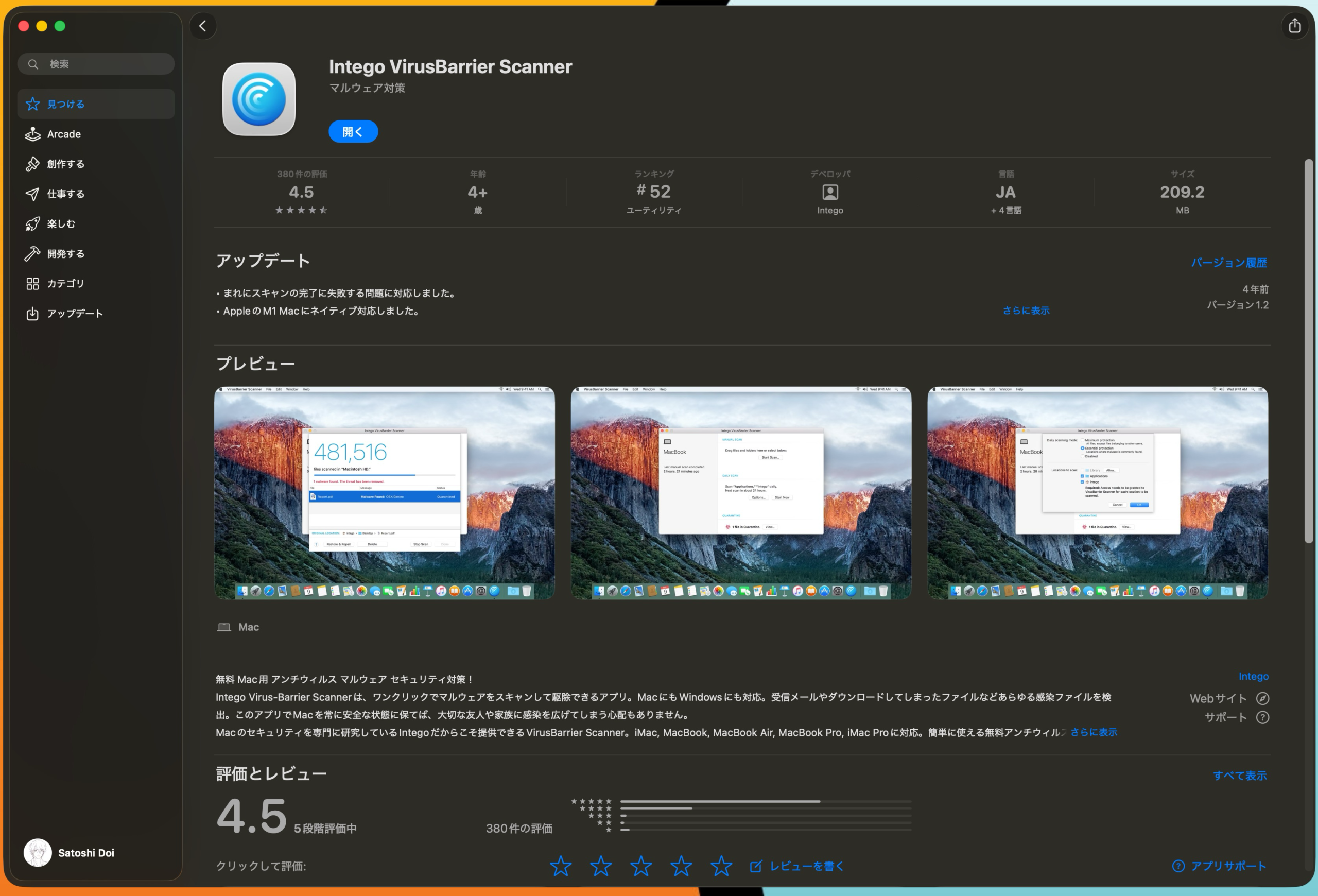Select アップデート in sidebar
This screenshot has height=896, width=1318.
(75, 314)
